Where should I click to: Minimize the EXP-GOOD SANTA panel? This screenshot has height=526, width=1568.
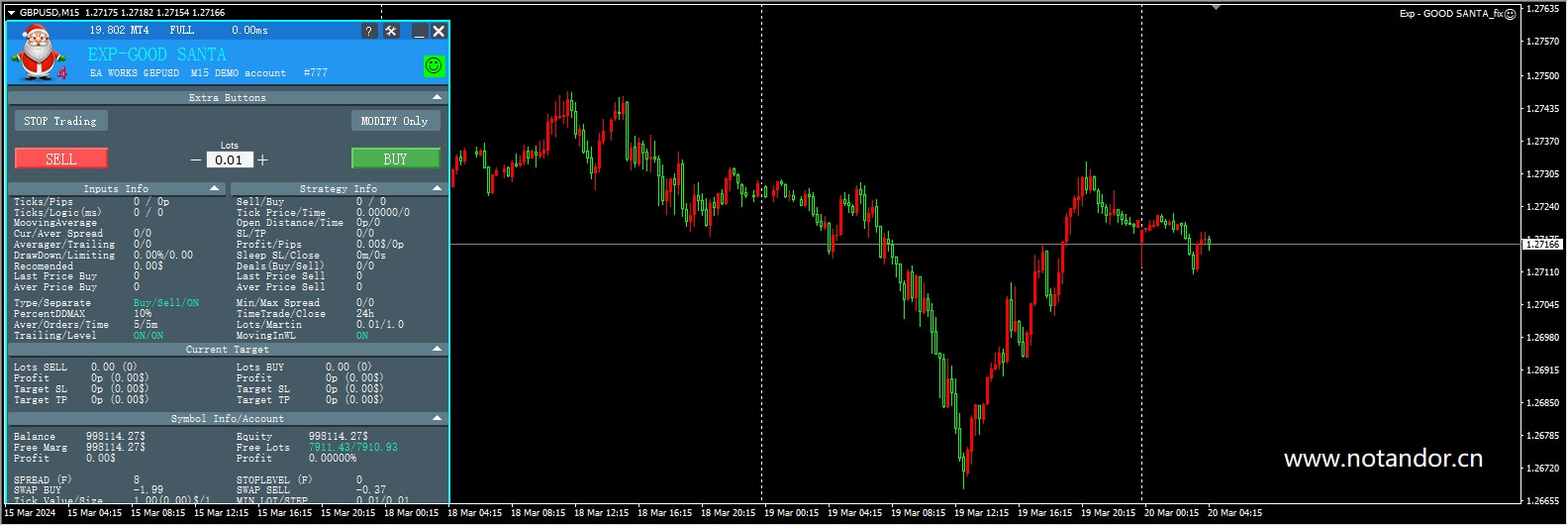pyautogui.click(x=419, y=31)
